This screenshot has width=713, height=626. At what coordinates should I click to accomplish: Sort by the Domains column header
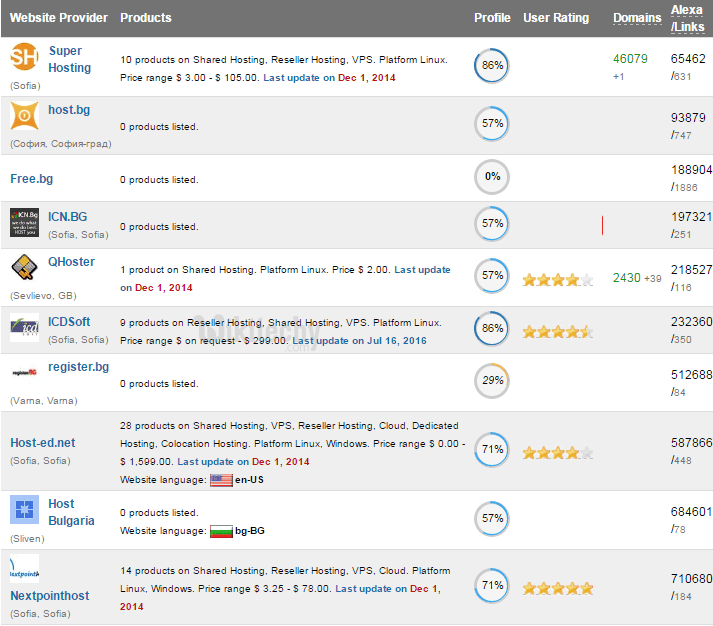(637, 18)
